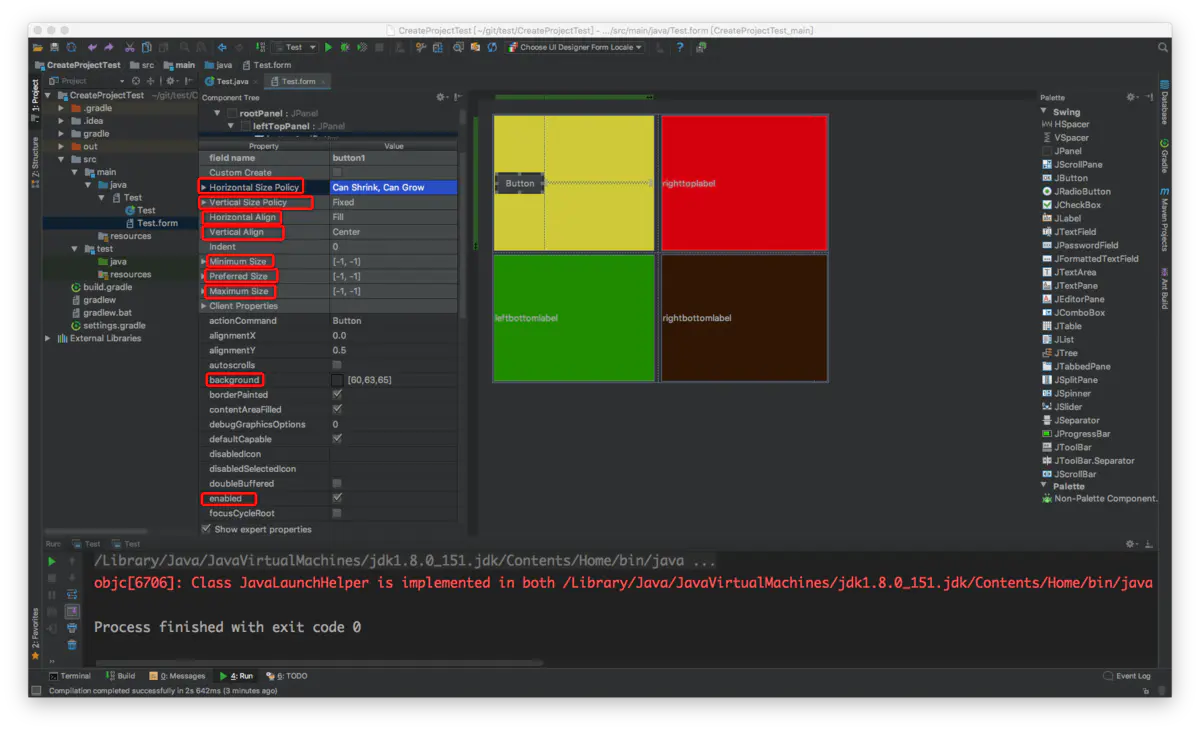Viewport: 1200px width, 731px height.
Task: Click the Cut scissors icon
Action: [130, 47]
